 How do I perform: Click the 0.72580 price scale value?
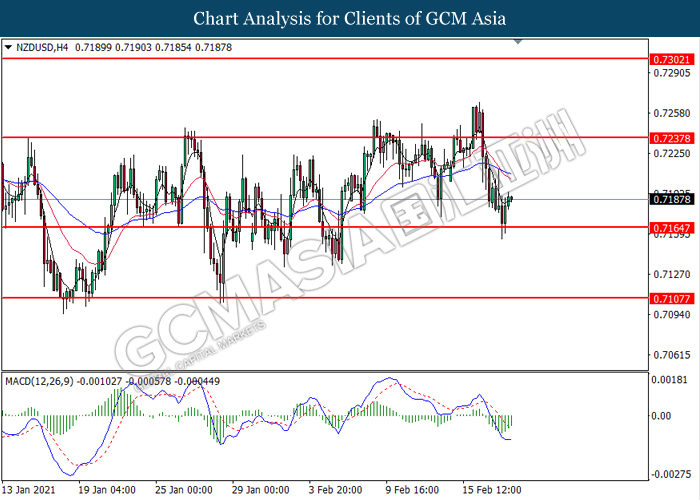[671, 113]
